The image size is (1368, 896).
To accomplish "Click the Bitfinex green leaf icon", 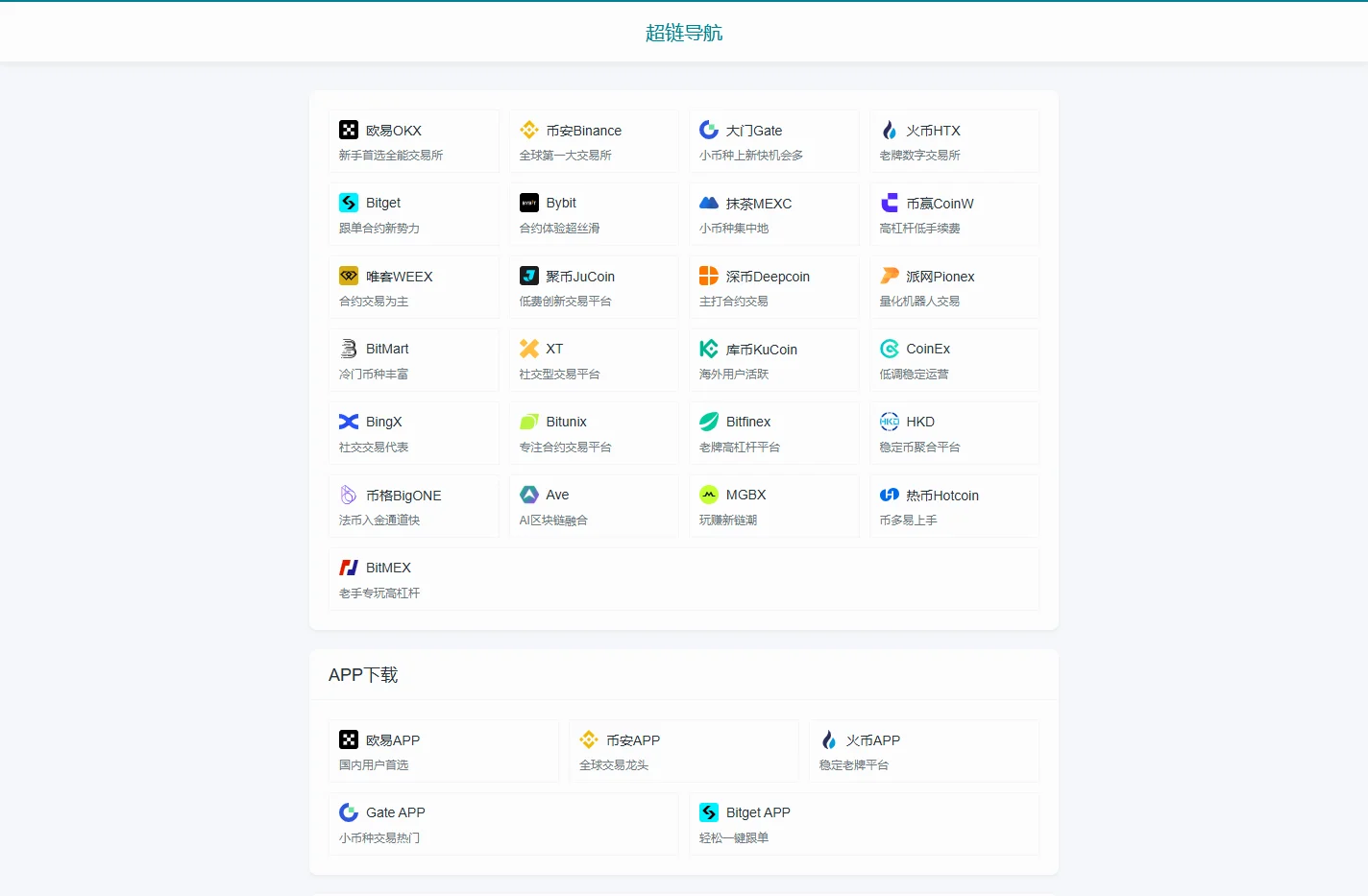I will pyautogui.click(x=709, y=422).
